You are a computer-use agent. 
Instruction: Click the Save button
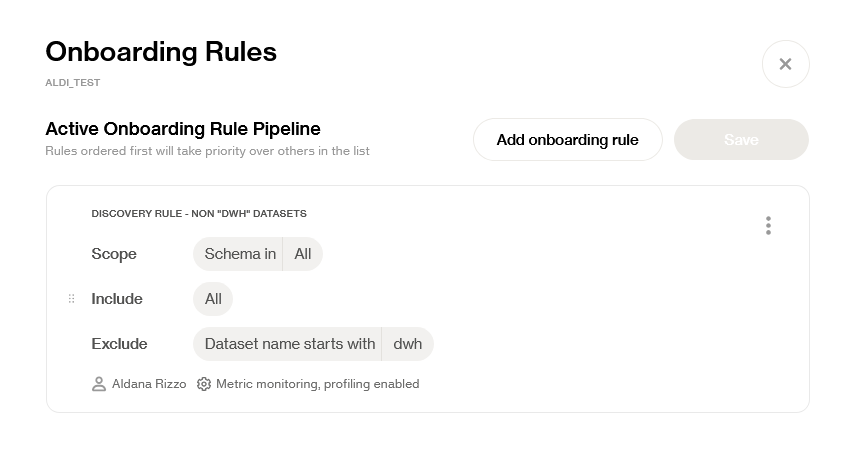(741, 140)
